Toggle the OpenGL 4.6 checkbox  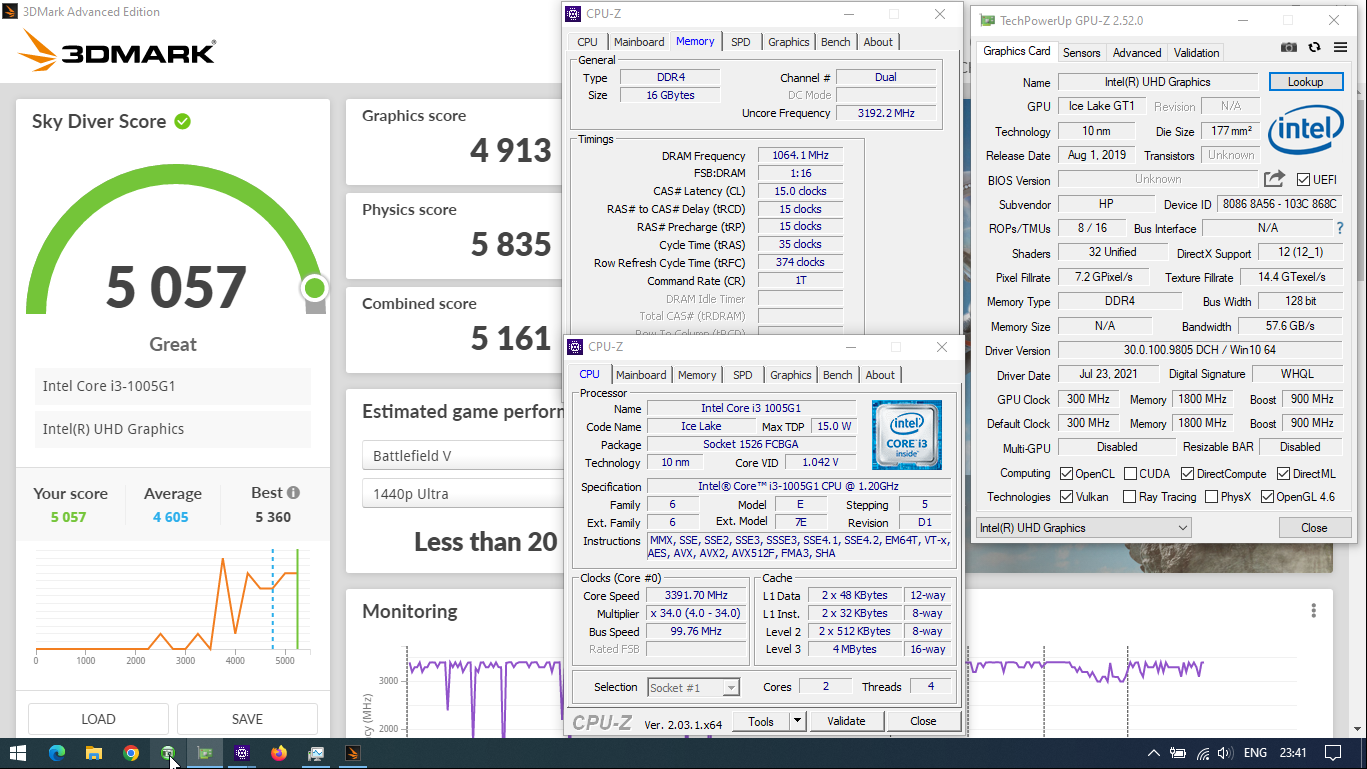(x=1268, y=497)
